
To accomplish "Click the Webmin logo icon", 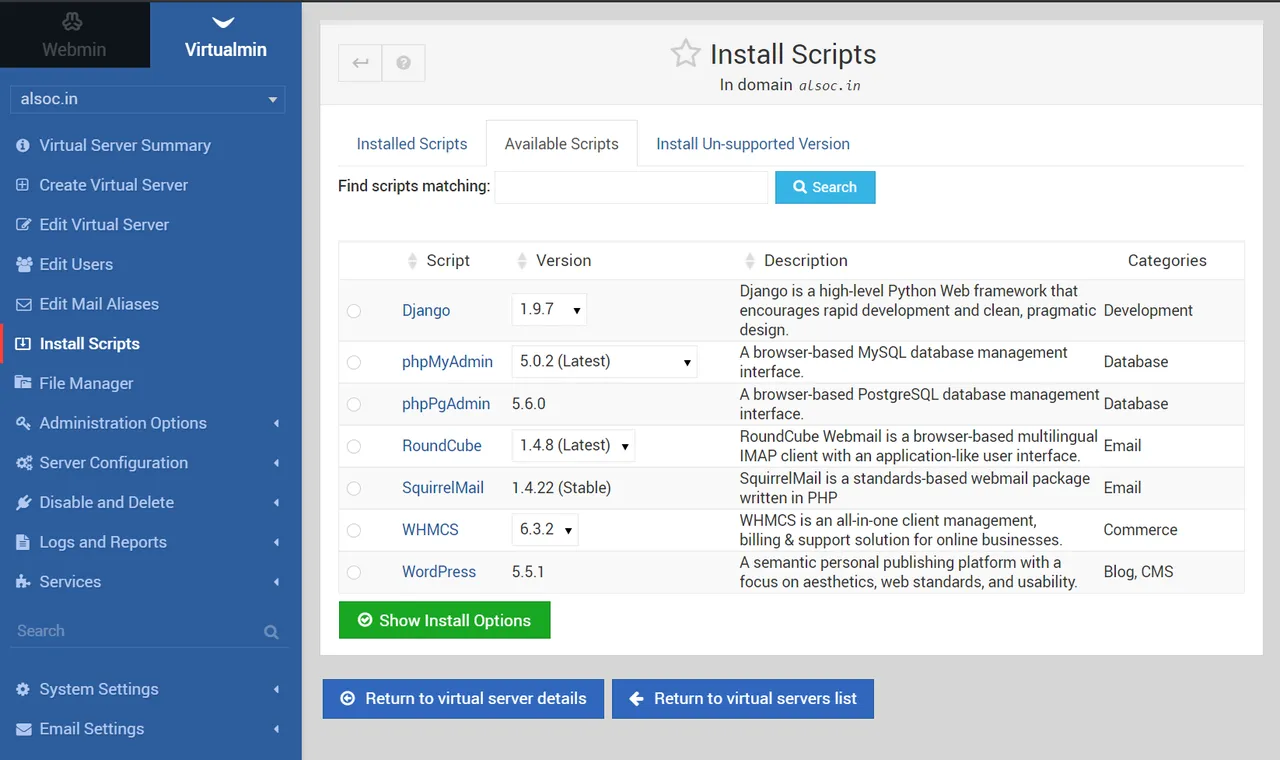I will click(73, 21).
